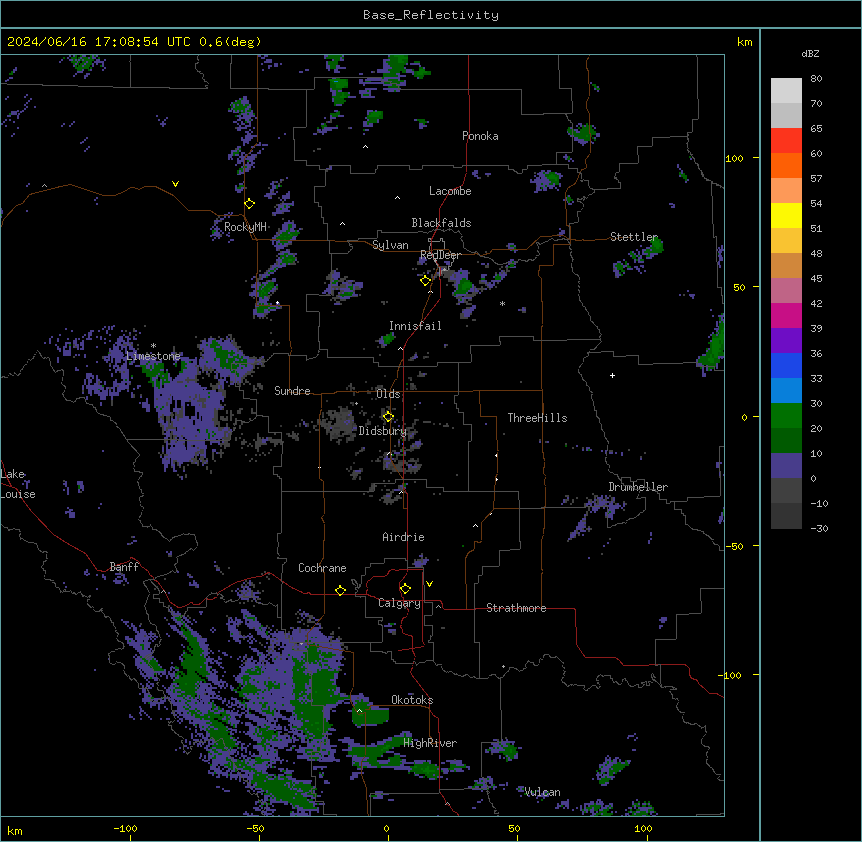
Task: Pick the dark orange 57–60 dBZ legend color
Action: (786, 165)
